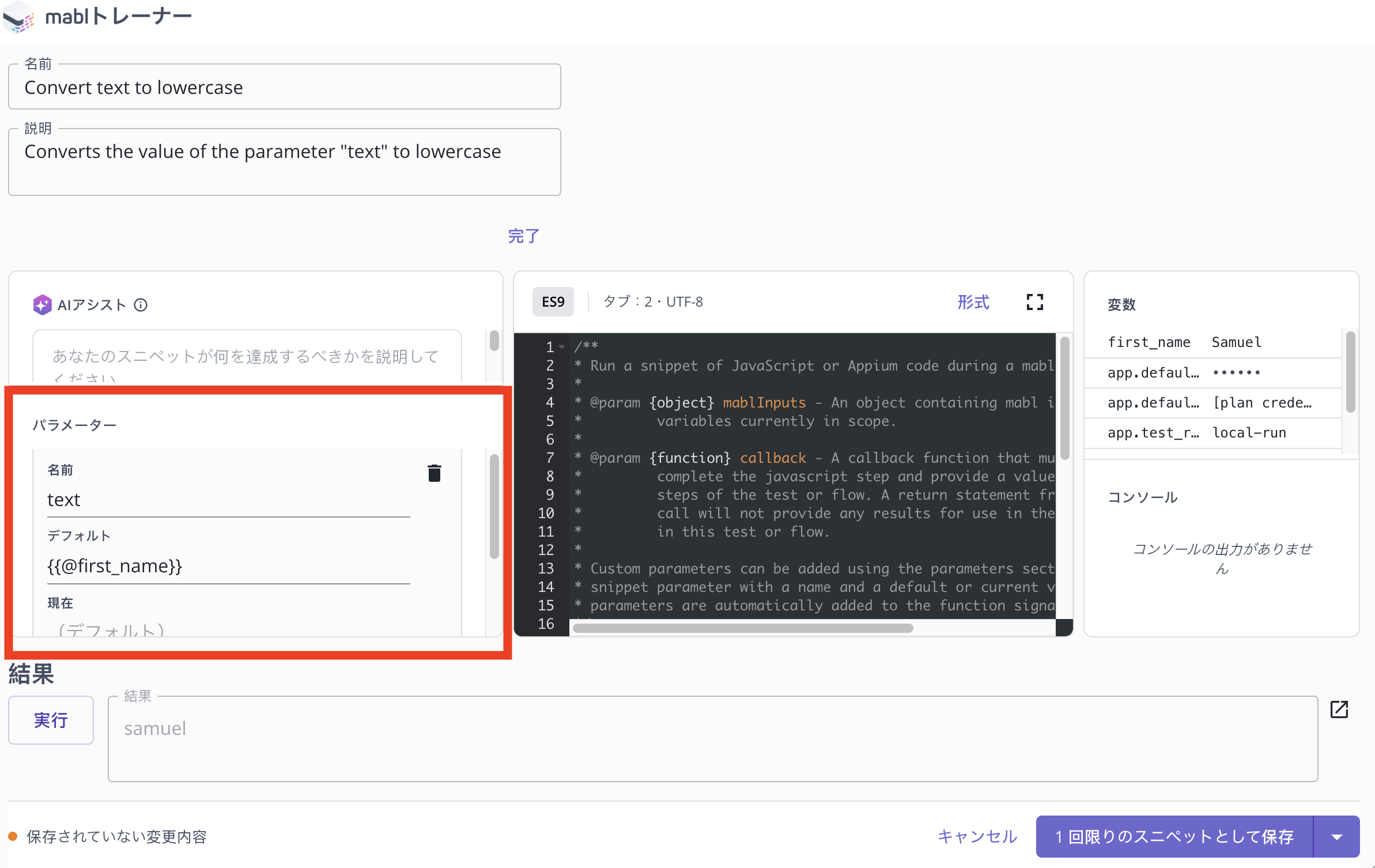This screenshot has height=868, width=1375.
Task: Collapse the code fold at line 1
Action: (561, 347)
